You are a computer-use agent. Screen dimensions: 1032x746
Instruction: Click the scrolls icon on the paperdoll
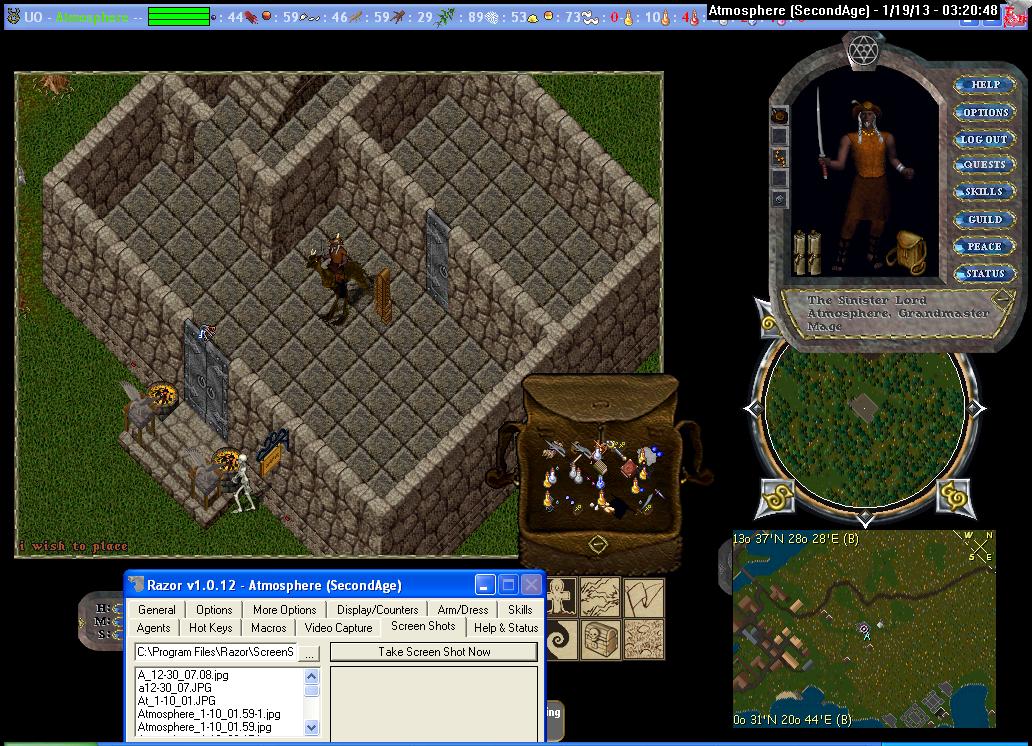(806, 252)
